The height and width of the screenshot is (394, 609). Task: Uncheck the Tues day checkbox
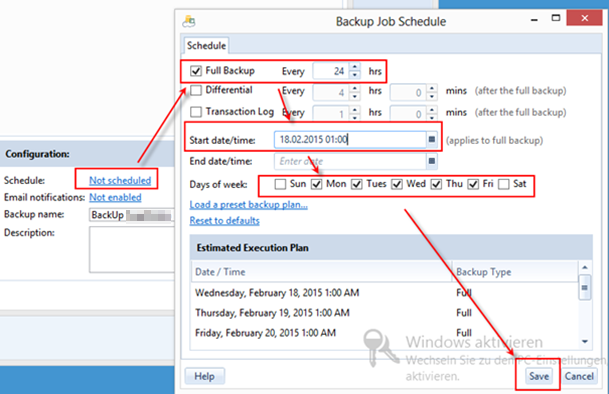click(x=357, y=184)
